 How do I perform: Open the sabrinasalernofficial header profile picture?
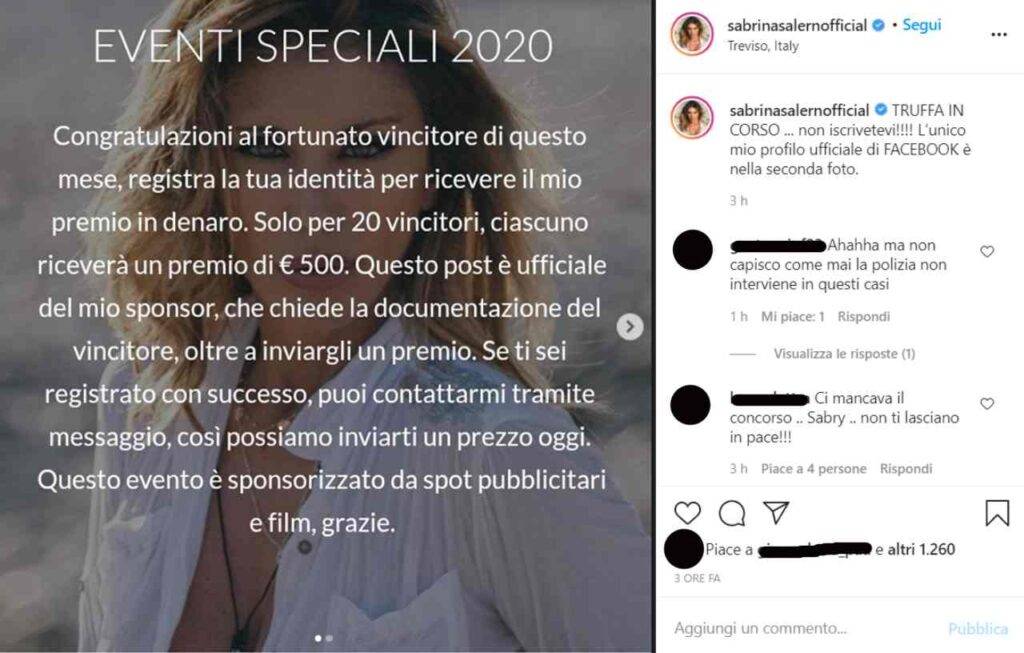pos(692,33)
